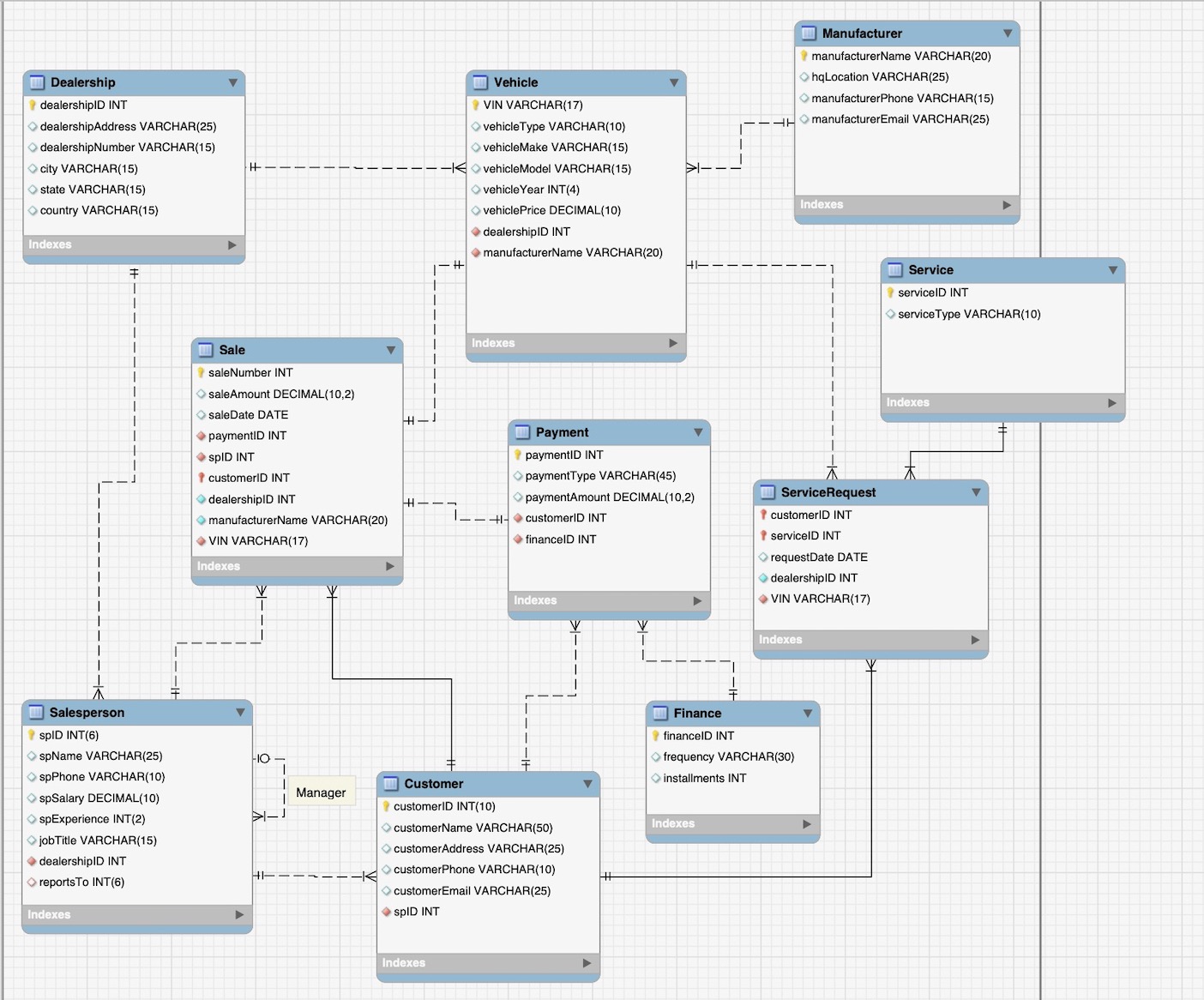The height and width of the screenshot is (1000, 1204).
Task: Click the Manufacturer table icon
Action: (809, 33)
